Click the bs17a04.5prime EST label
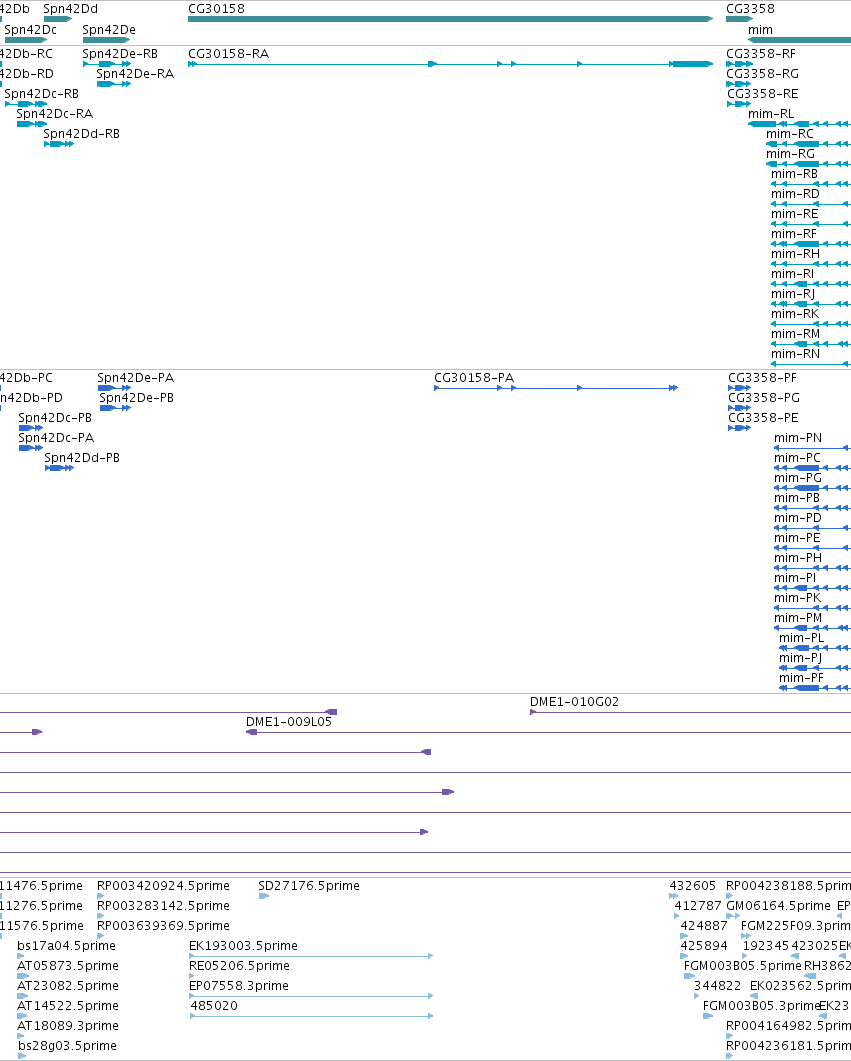This screenshot has height=1061, width=851. point(67,945)
